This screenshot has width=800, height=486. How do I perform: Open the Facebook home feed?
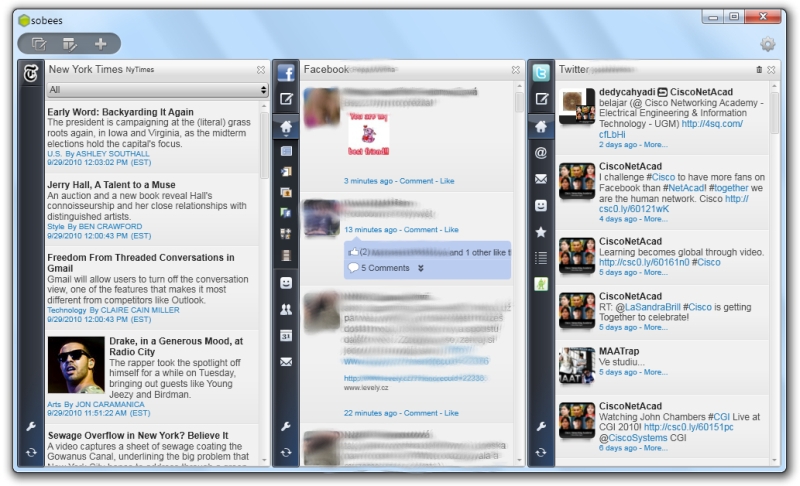286,126
